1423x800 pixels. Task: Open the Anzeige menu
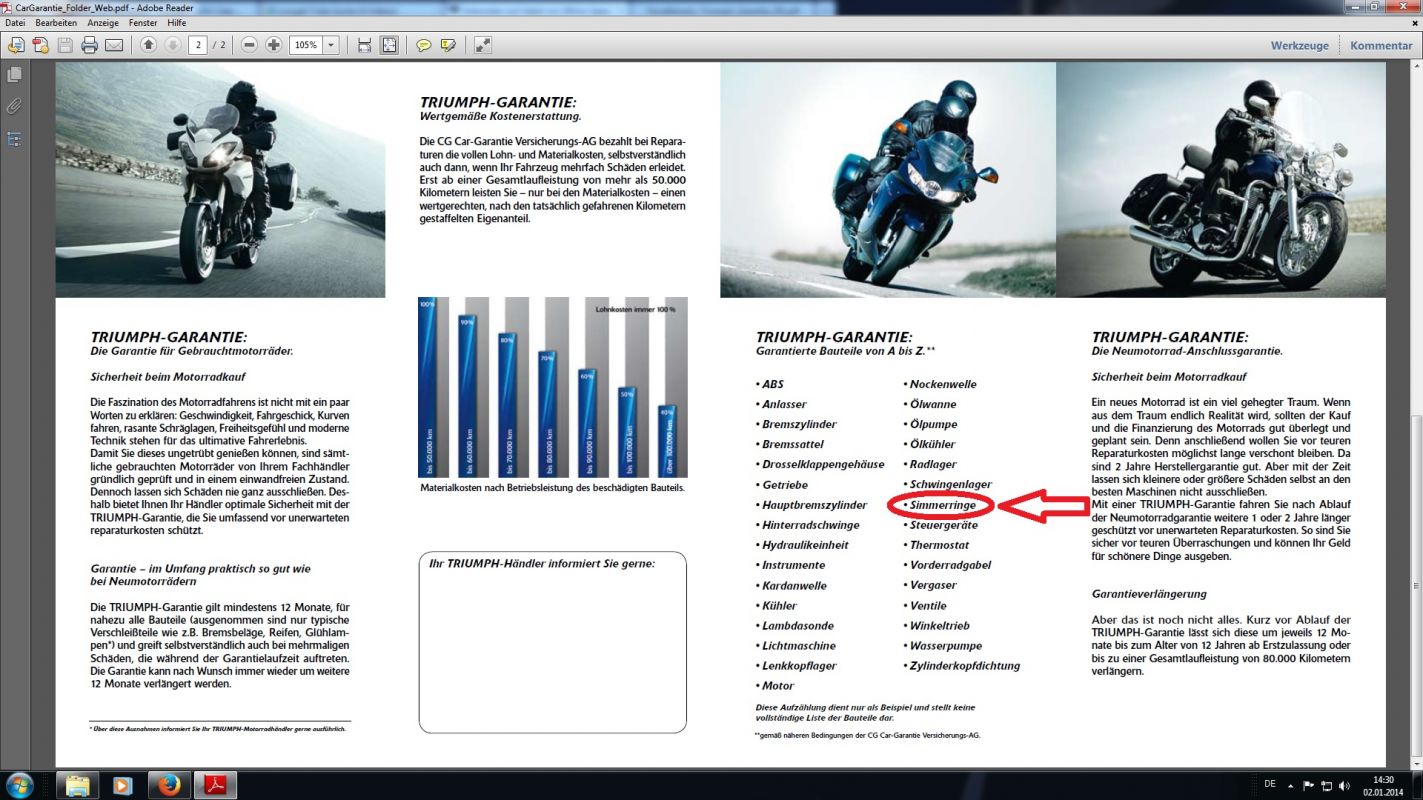point(103,22)
